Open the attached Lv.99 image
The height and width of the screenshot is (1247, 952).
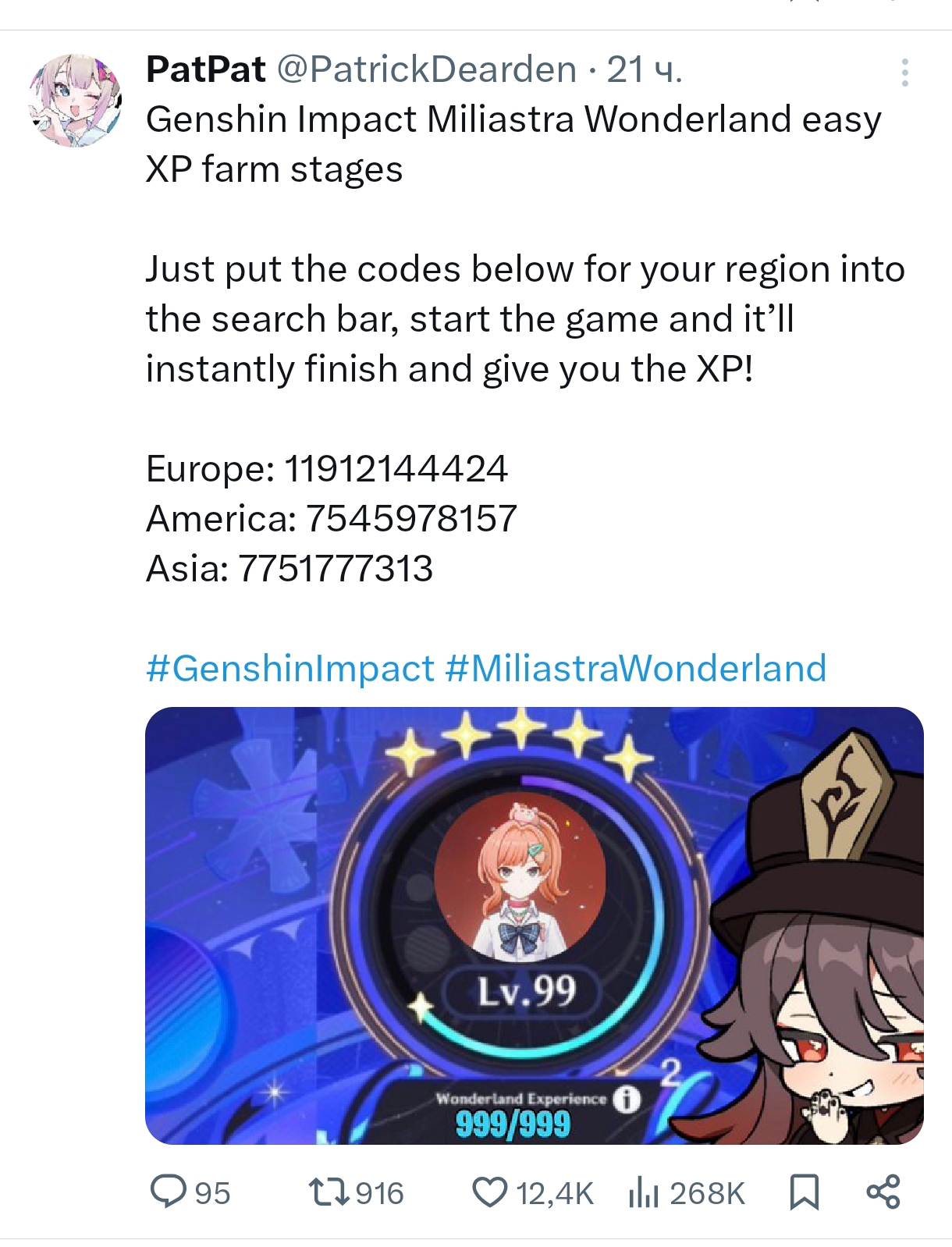coord(535,925)
